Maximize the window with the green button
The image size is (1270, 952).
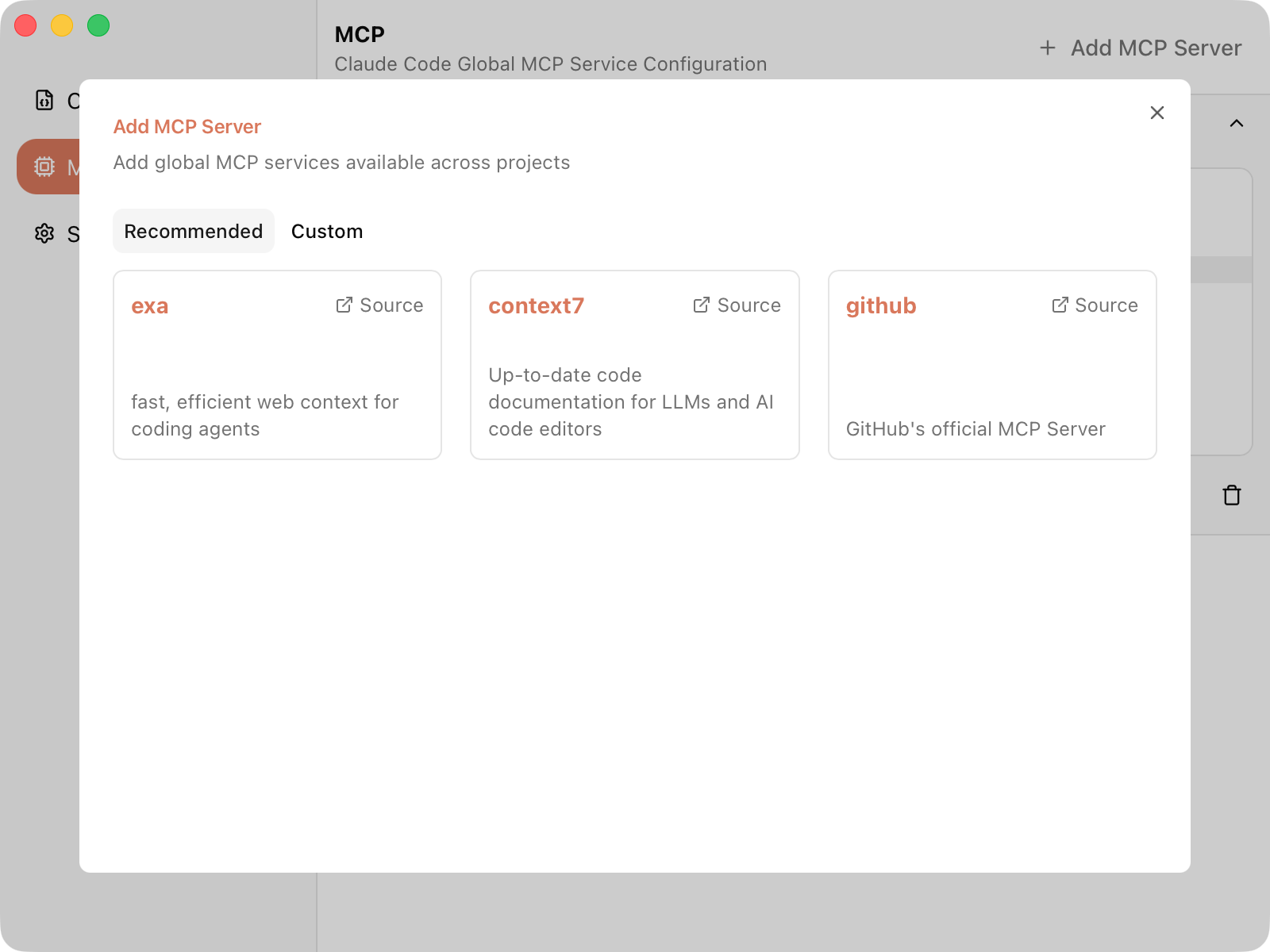point(98,25)
